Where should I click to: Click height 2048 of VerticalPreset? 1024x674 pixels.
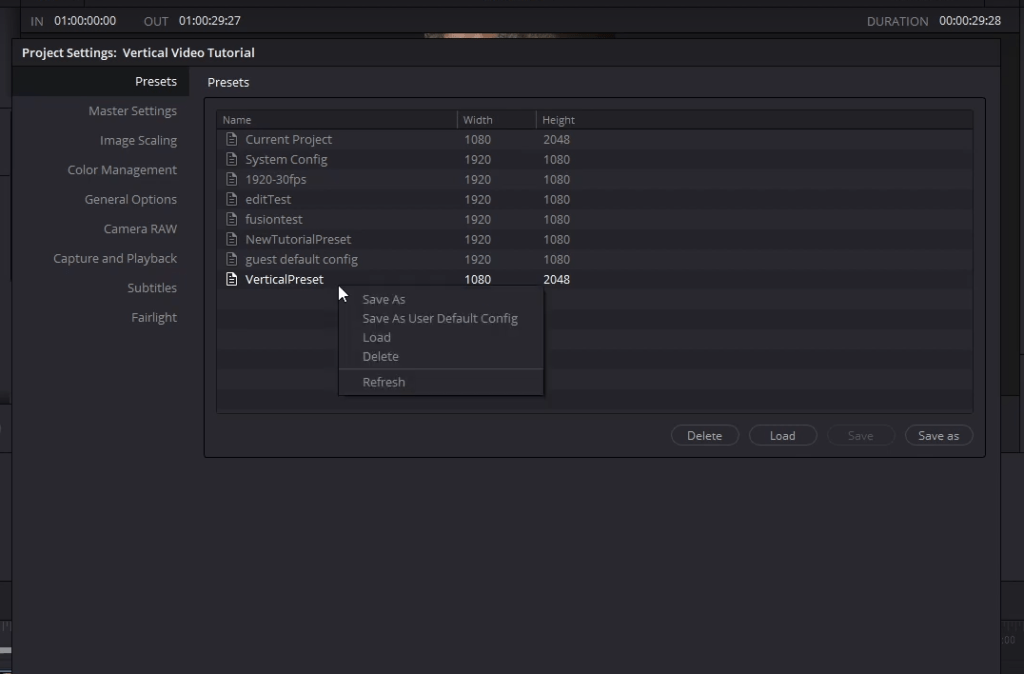tap(556, 280)
